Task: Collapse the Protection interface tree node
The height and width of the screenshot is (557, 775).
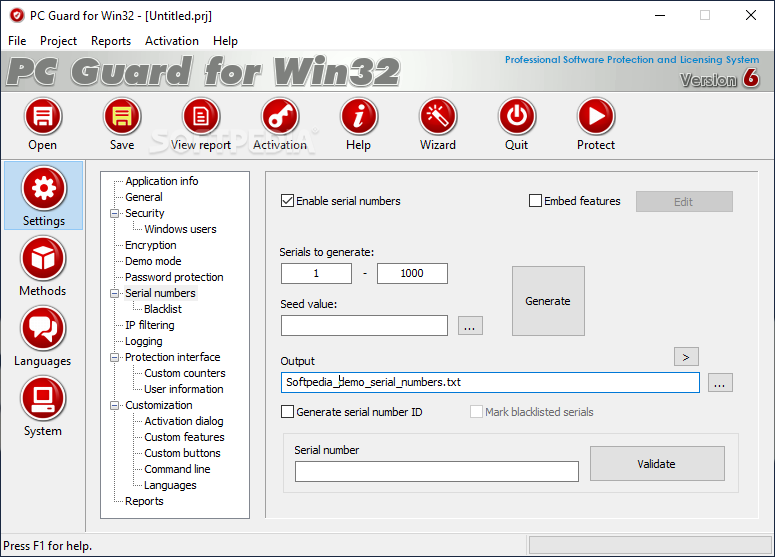Action: [x=115, y=357]
